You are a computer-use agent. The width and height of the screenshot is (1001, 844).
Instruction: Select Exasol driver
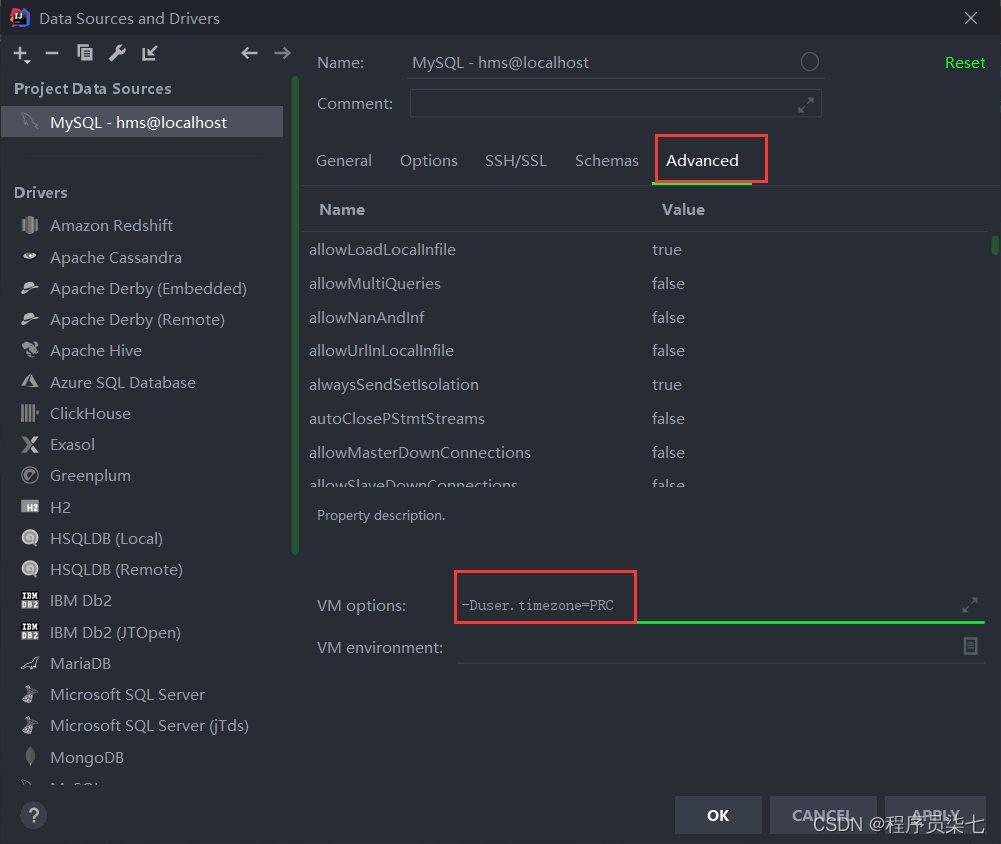pyautogui.click(x=72, y=444)
